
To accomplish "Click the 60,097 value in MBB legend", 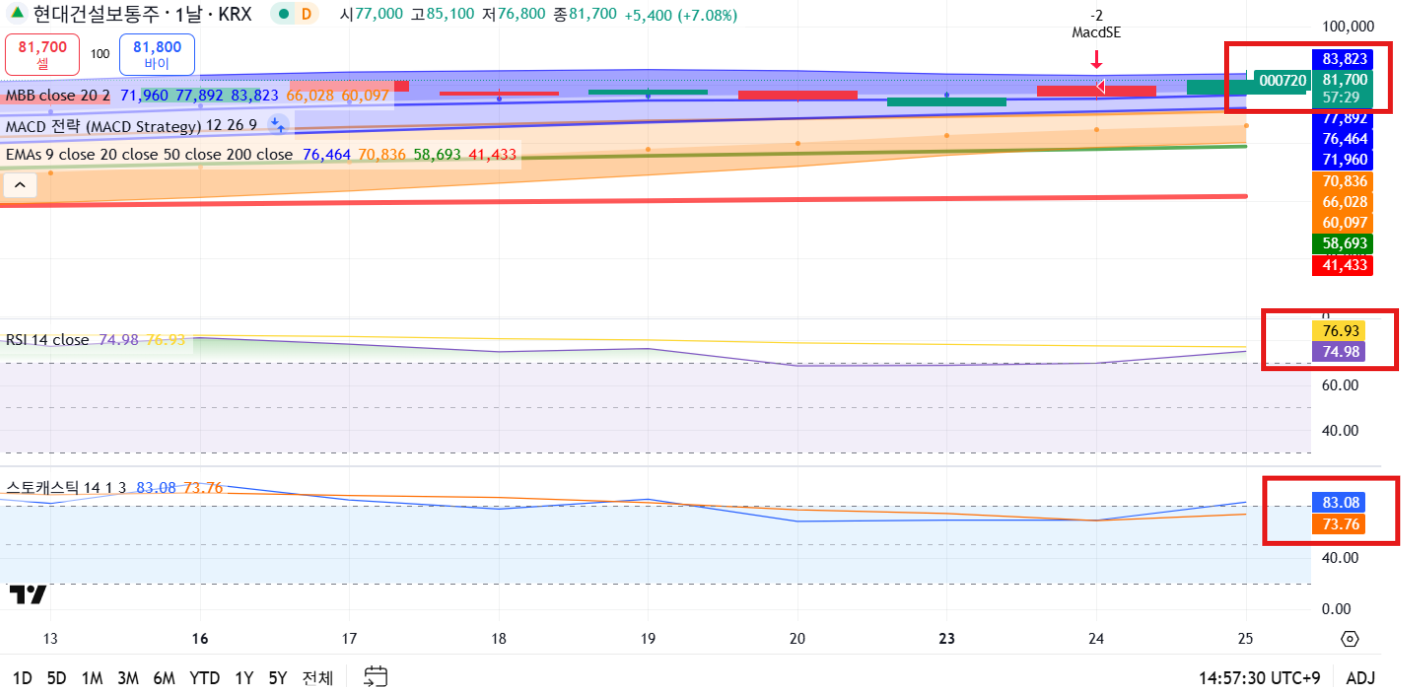I will (x=365, y=96).
